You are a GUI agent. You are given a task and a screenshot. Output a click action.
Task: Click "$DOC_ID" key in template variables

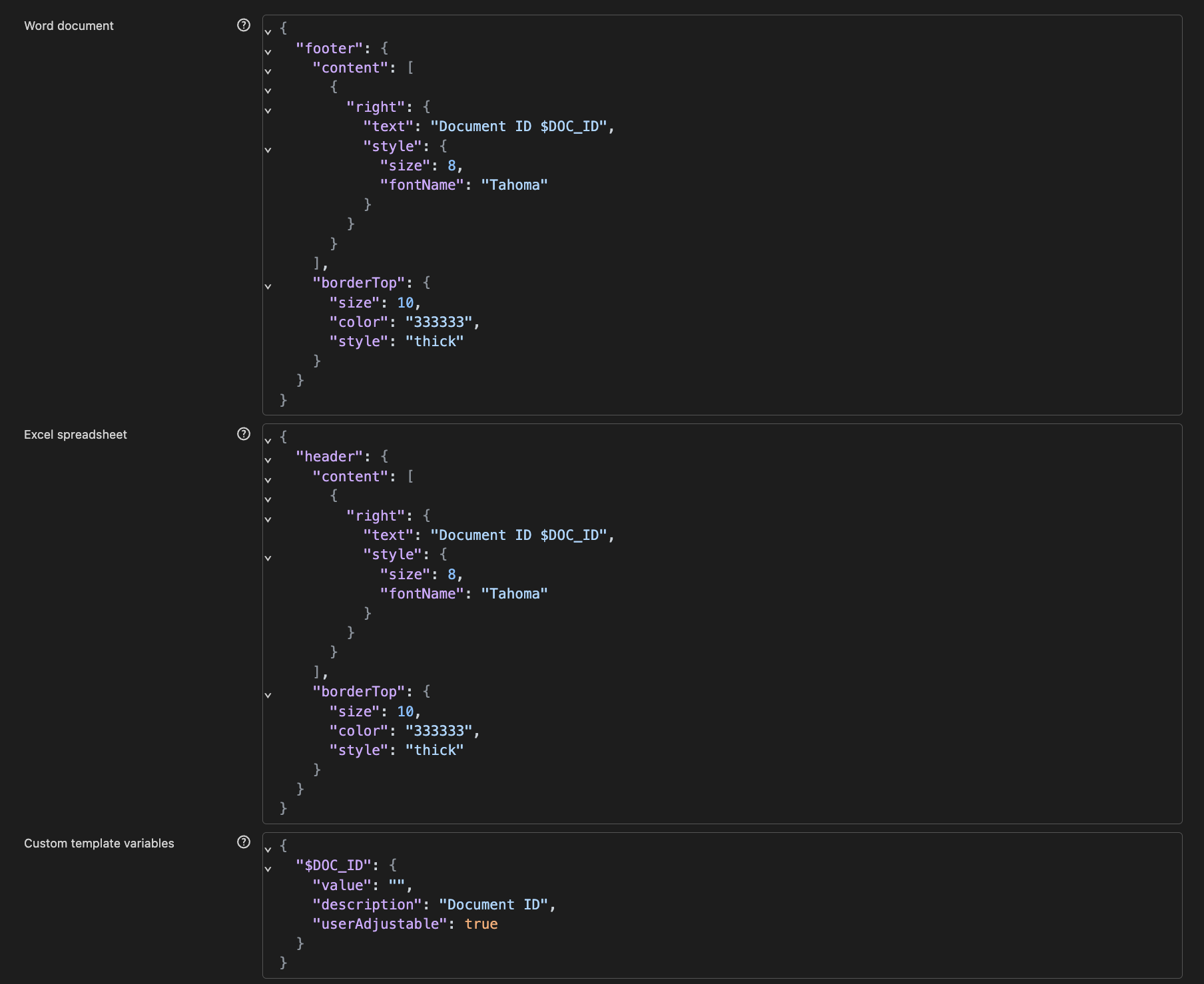(334, 865)
